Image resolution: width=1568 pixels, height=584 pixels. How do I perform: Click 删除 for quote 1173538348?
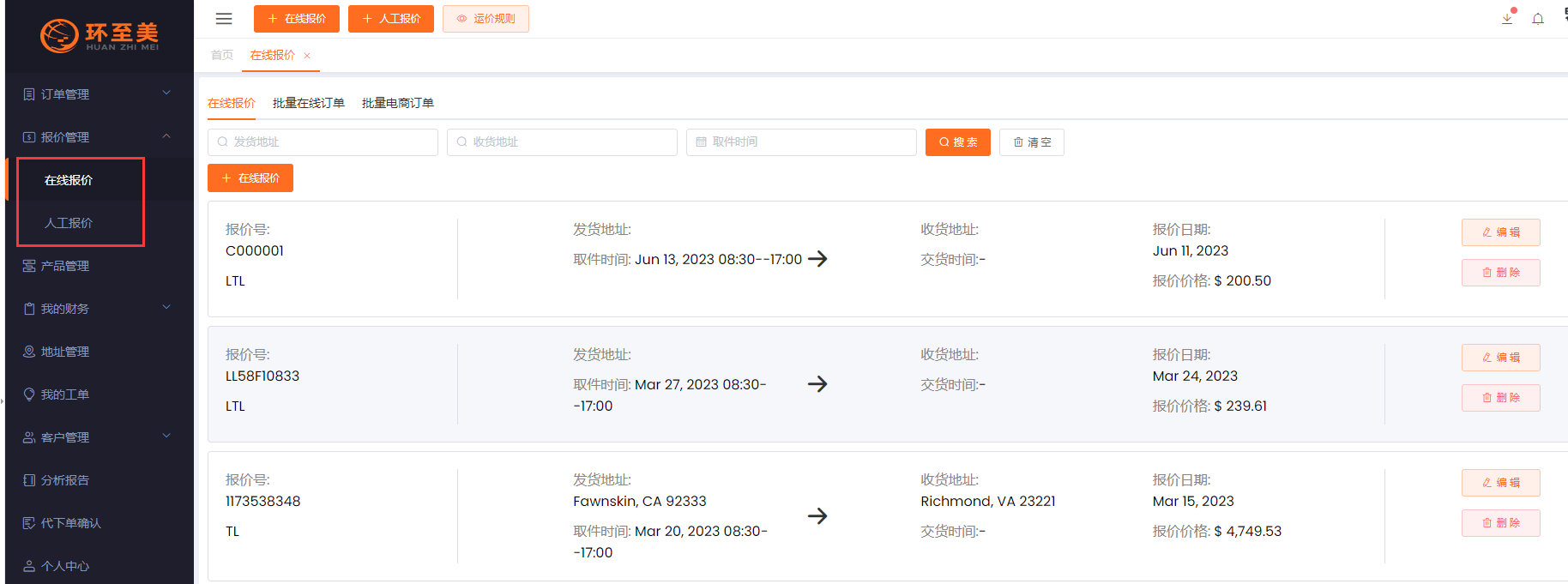(x=1500, y=523)
